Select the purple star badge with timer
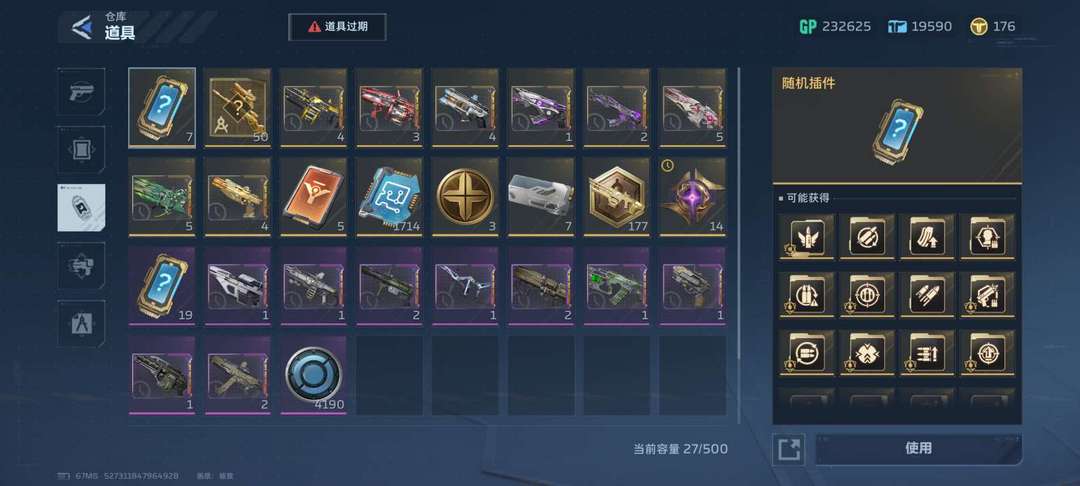Image resolution: width=1080 pixels, height=486 pixels. pos(692,197)
